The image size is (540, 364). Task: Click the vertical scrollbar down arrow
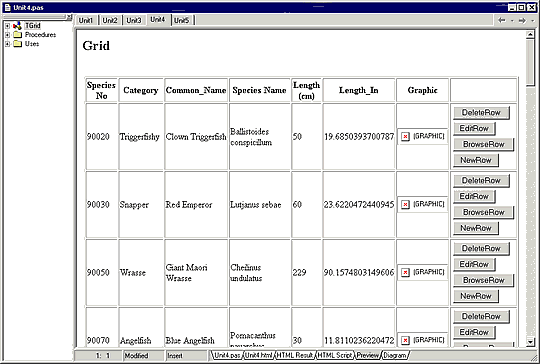pyautogui.click(x=530, y=342)
